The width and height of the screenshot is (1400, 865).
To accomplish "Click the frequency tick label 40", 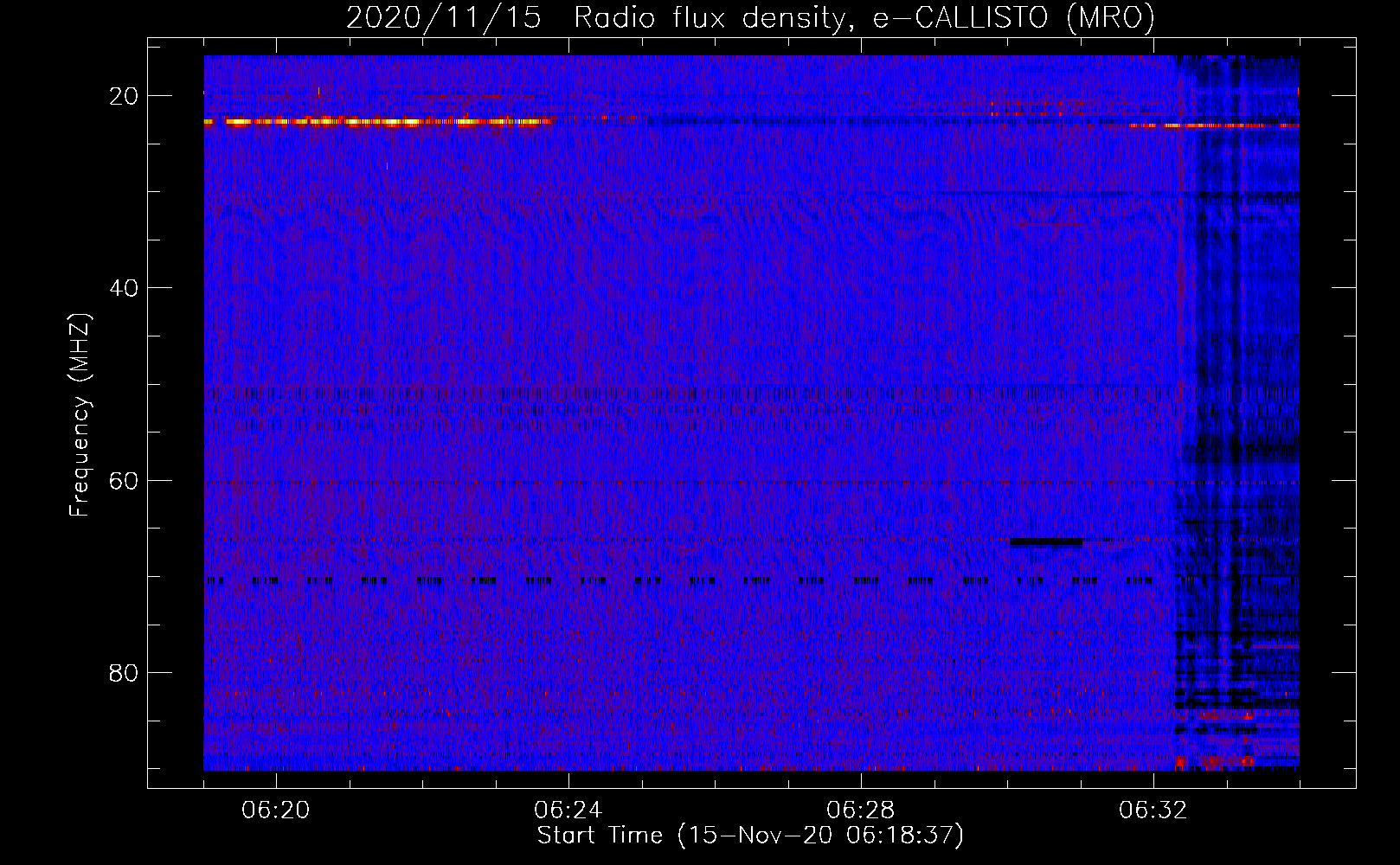I will [125, 288].
